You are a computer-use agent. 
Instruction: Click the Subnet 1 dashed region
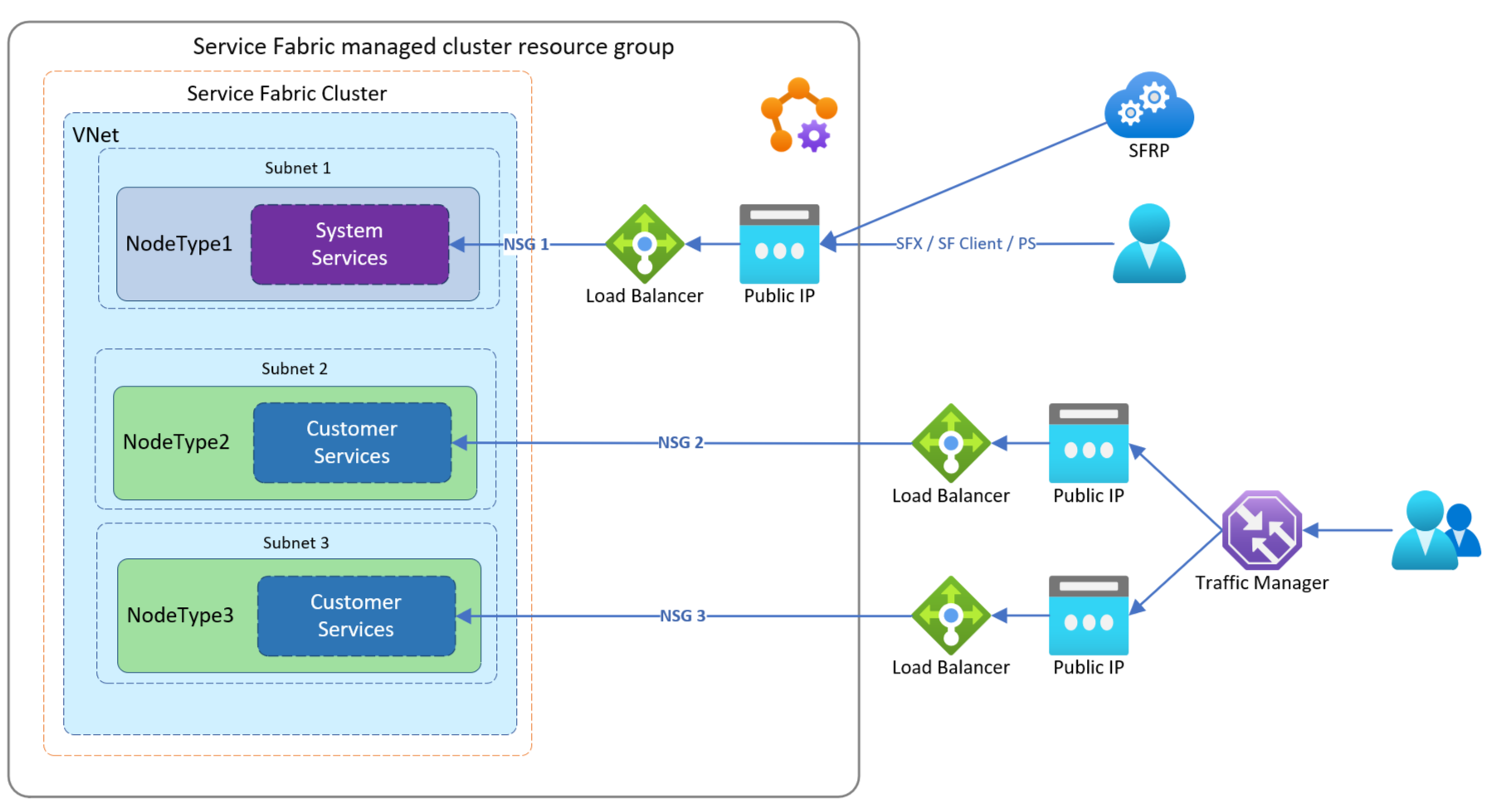pyautogui.click(x=298, y=168)
